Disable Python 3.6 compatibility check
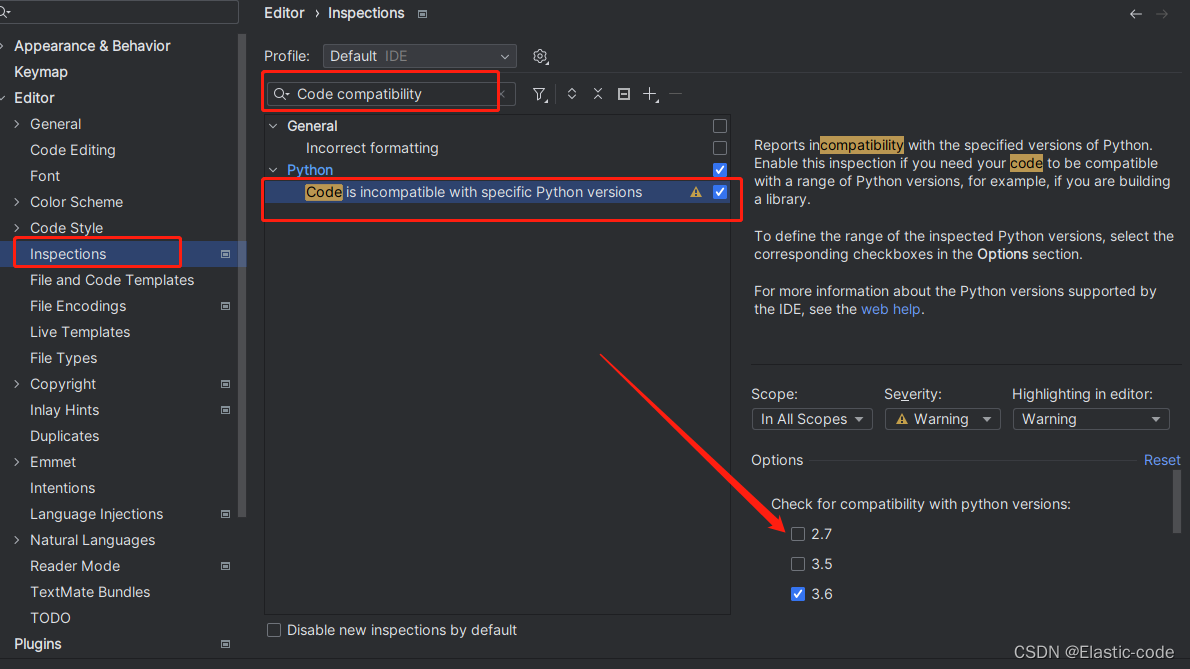 797,594
